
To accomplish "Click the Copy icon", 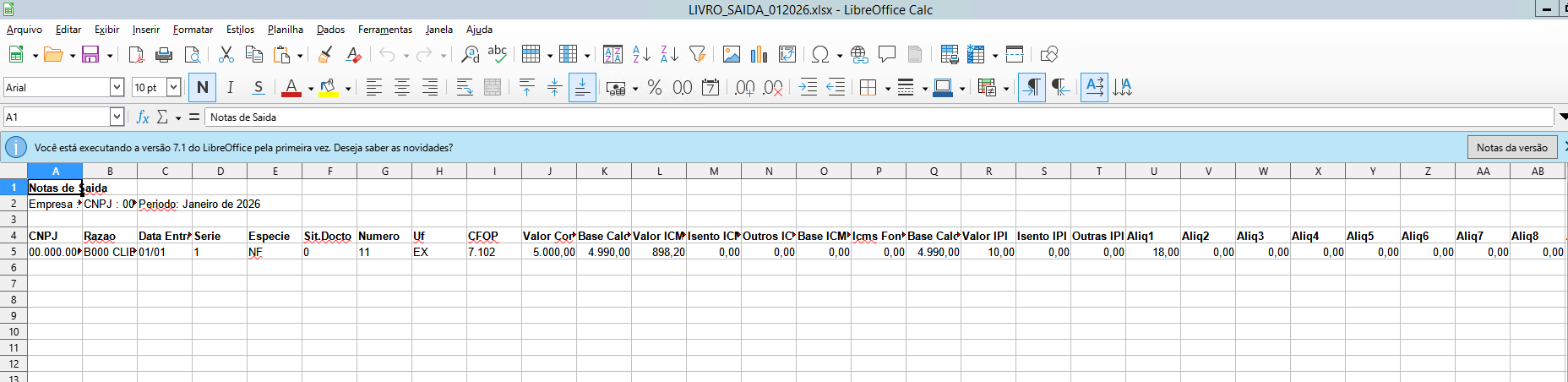I will tap(253, 55).
